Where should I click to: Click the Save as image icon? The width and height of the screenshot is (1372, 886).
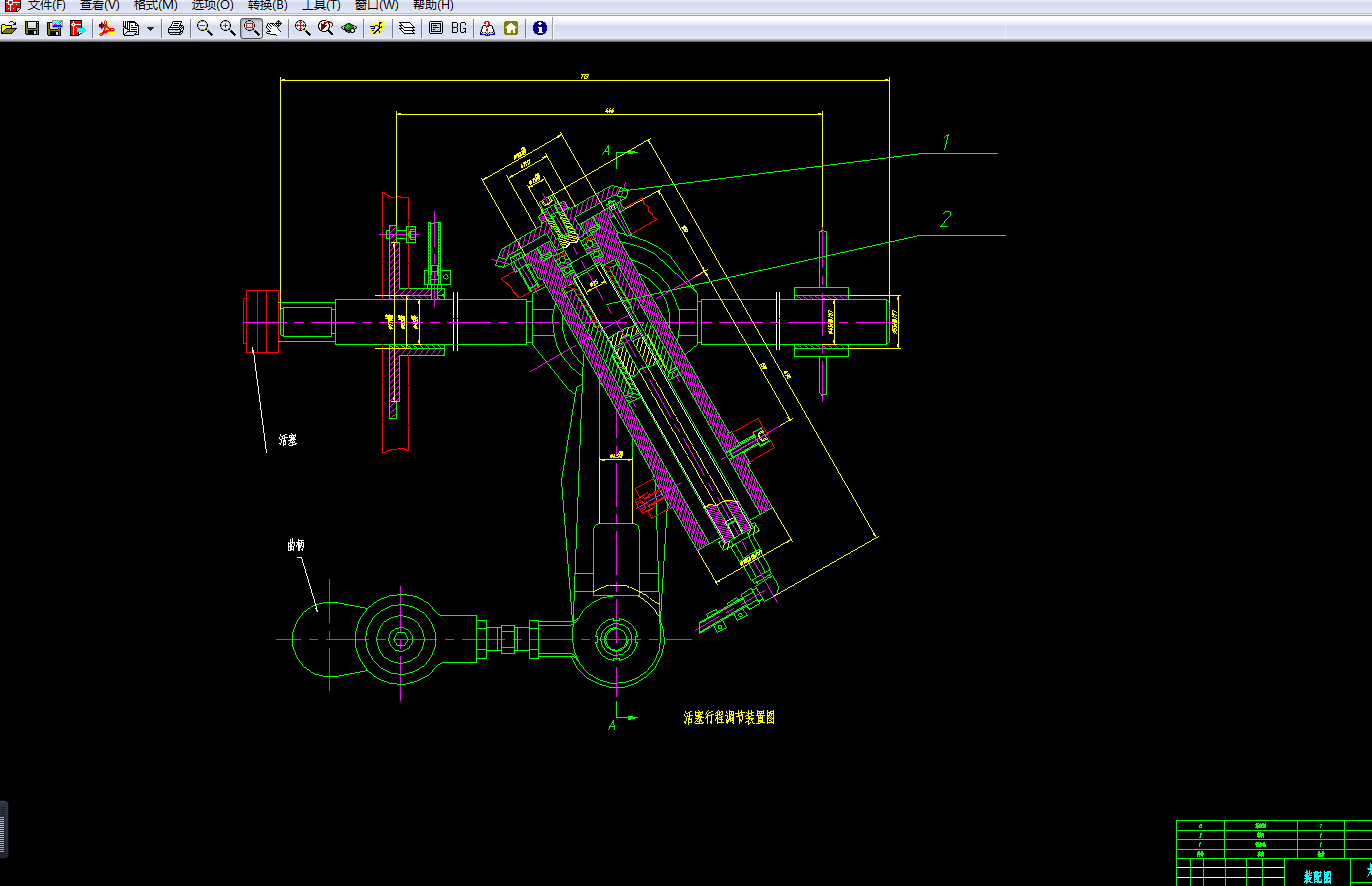pyautogui.click(x=55, y=28)
